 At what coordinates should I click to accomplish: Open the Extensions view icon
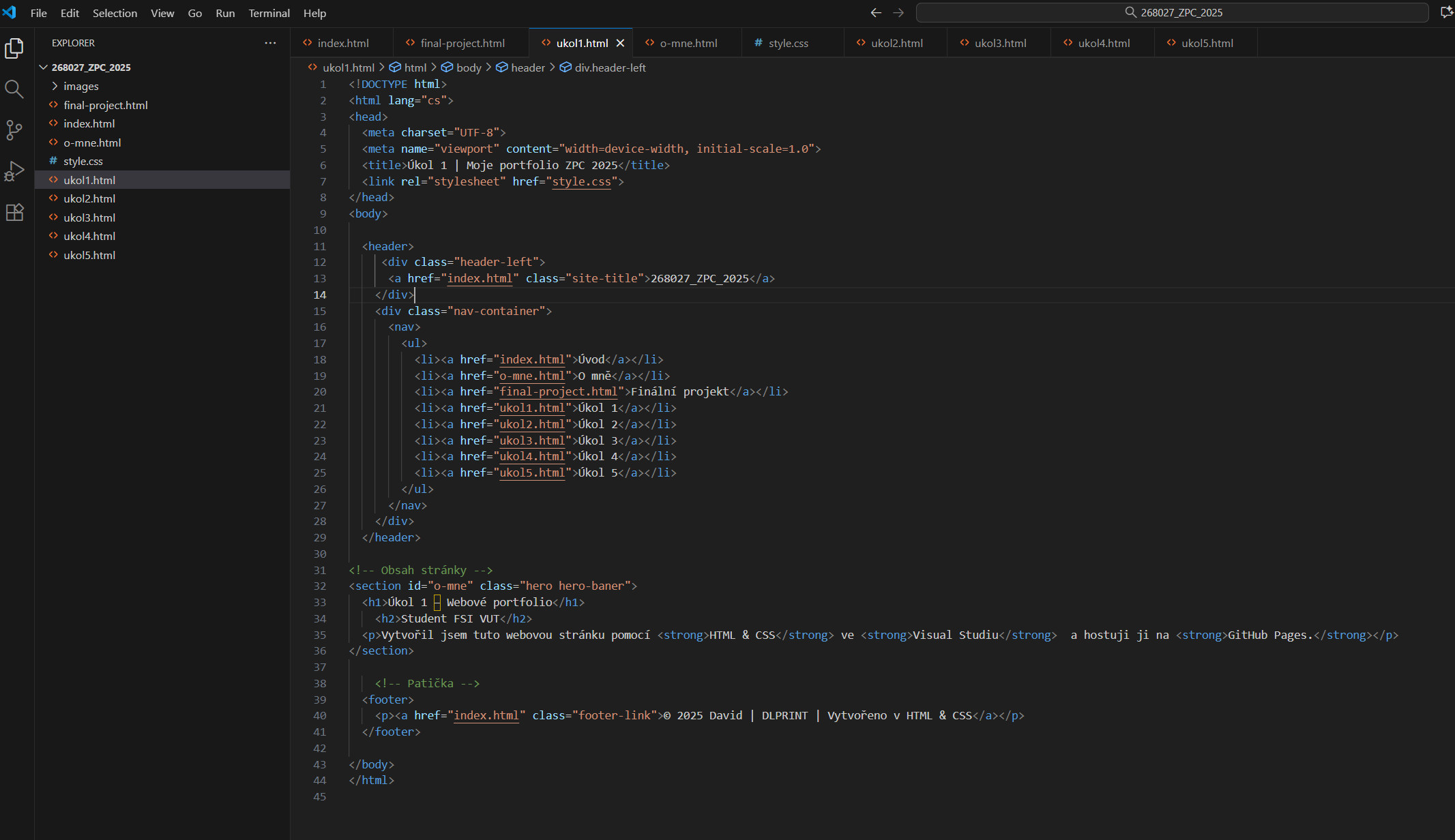[14, 213]
